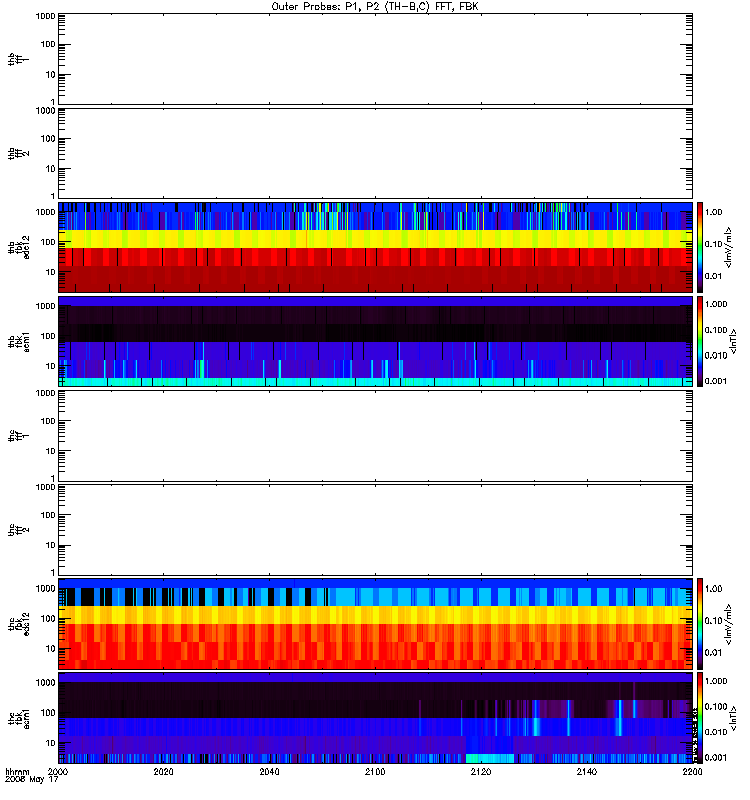This screenshot has width=750, height=800.
Task: Click the '0.001' tick on thc scm1 colorbar
Action: tap(716, 758)
